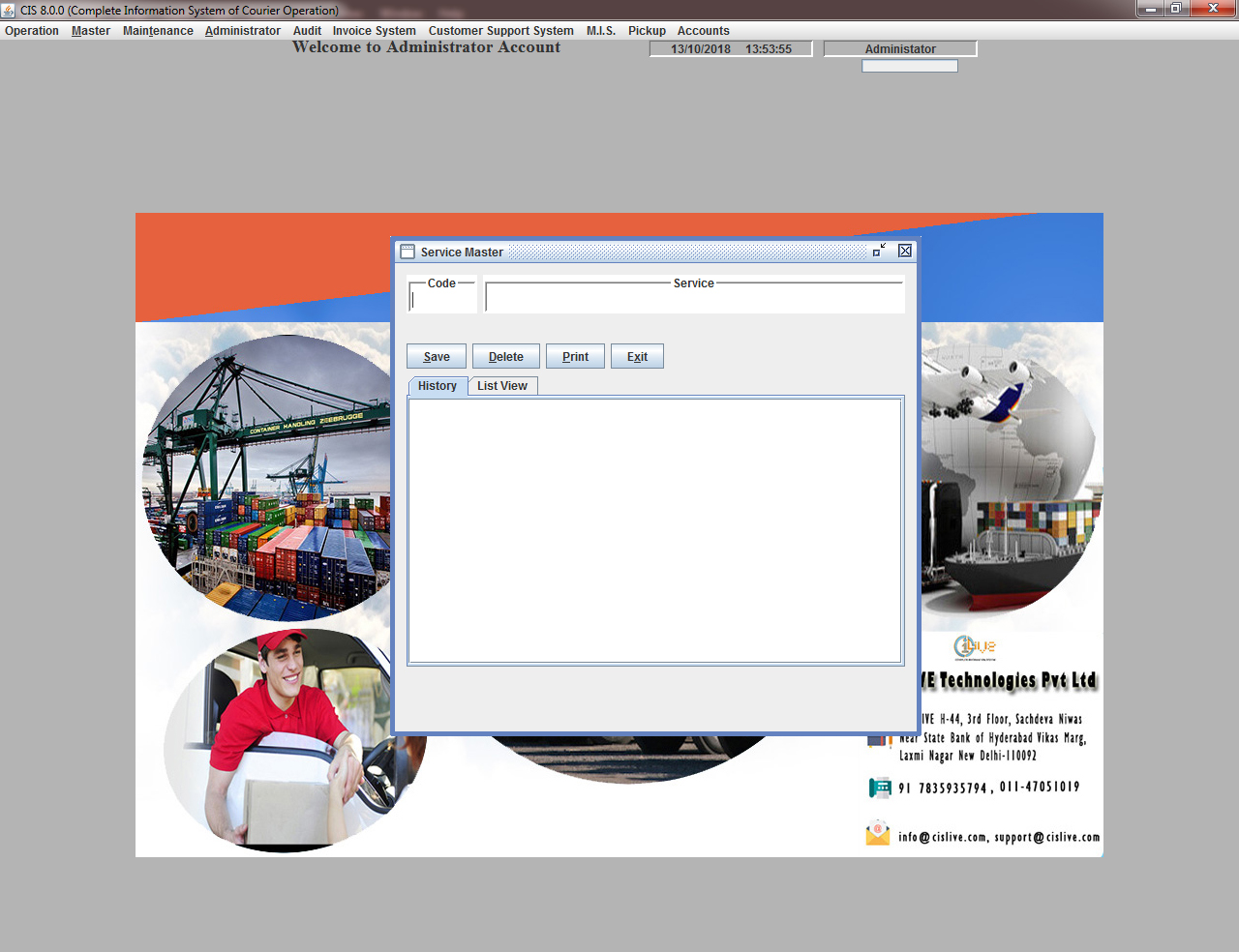Open the M.I.S. menu
1239x952 pixels.
point(601,31)
